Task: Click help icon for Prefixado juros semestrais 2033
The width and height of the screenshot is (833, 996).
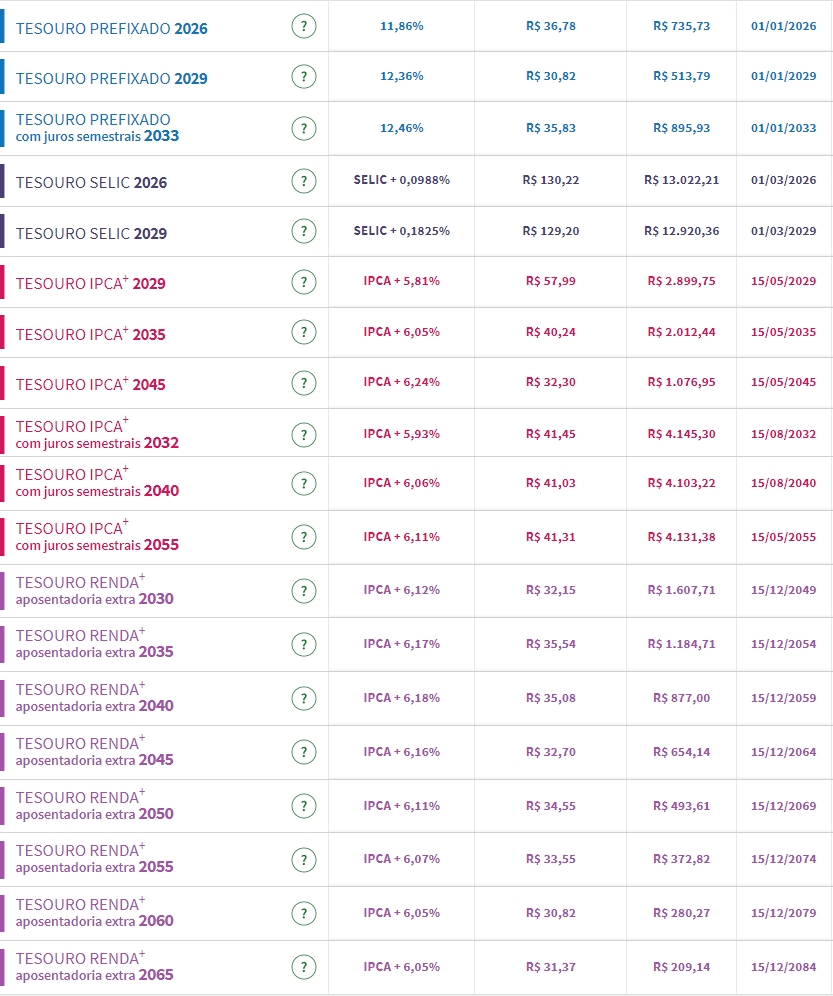Action: tap(304, 128)
